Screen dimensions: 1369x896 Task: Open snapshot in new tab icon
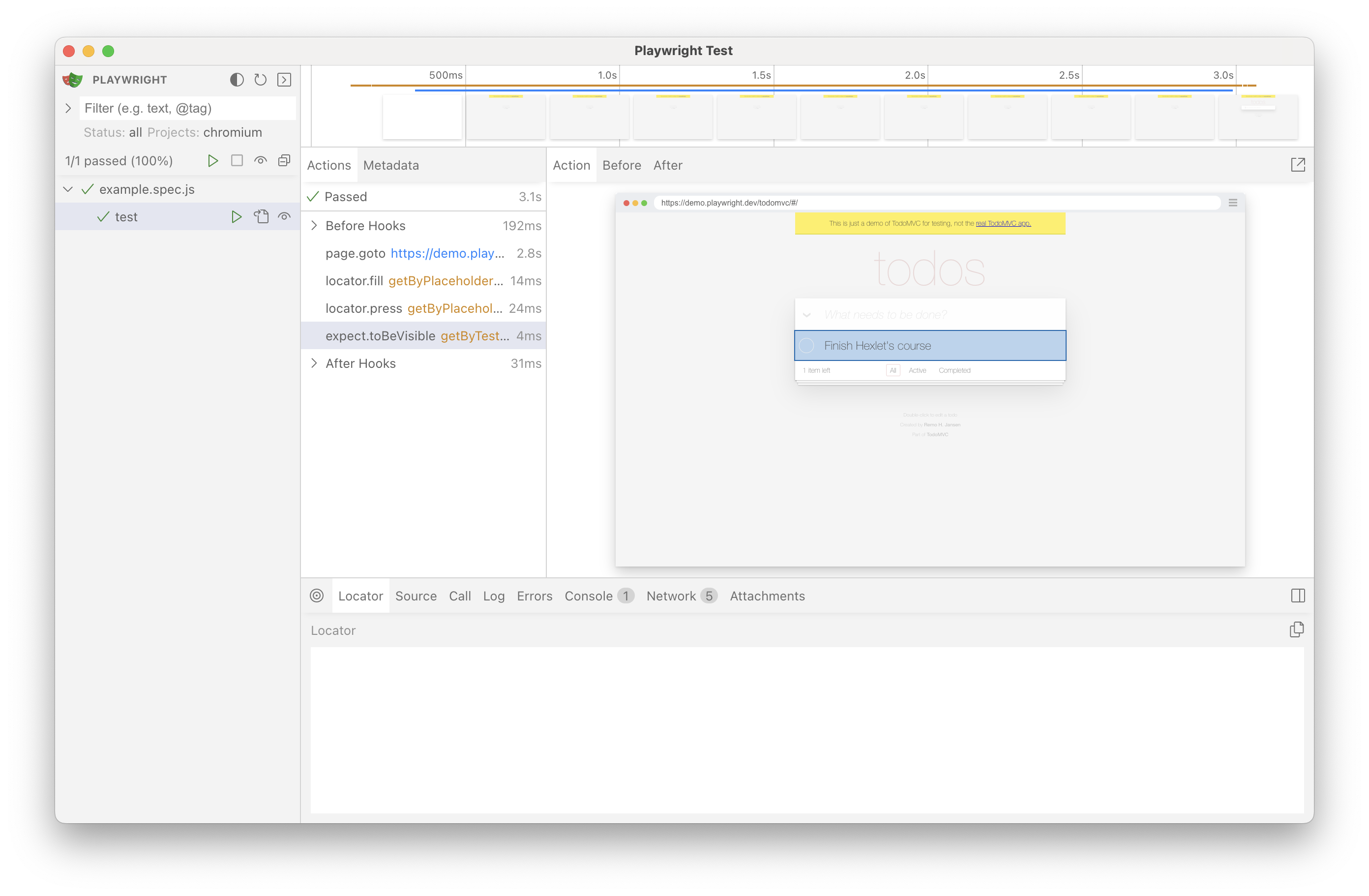point(1298,165)
